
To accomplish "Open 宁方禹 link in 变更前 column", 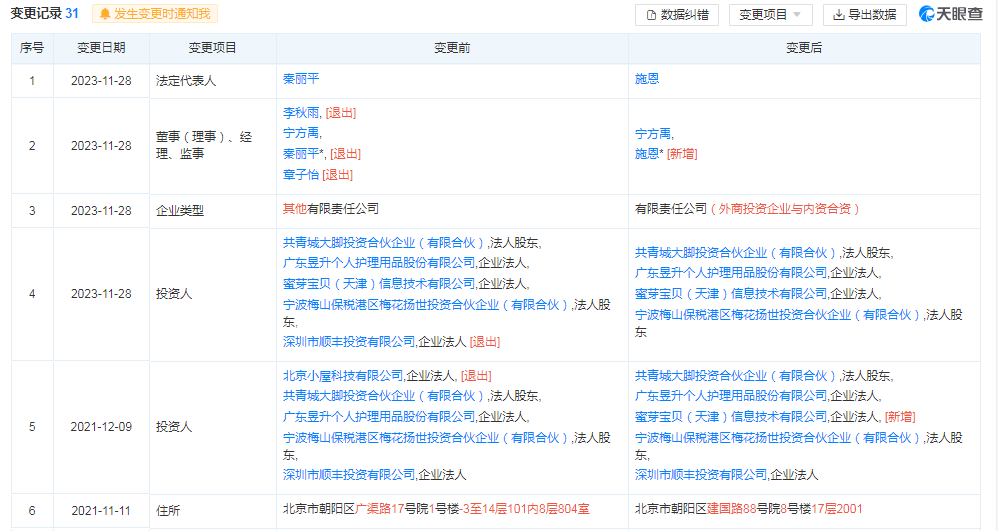I will (301, 133).
